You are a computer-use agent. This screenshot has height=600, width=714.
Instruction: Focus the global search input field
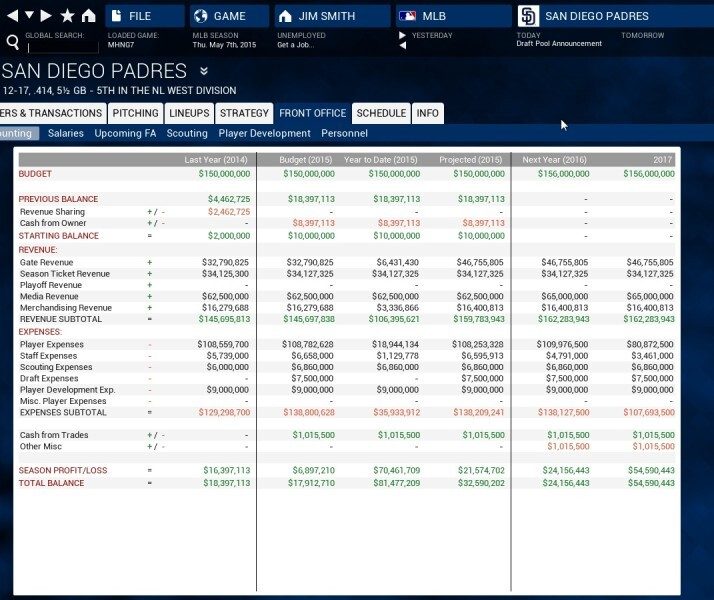point(63,47)
